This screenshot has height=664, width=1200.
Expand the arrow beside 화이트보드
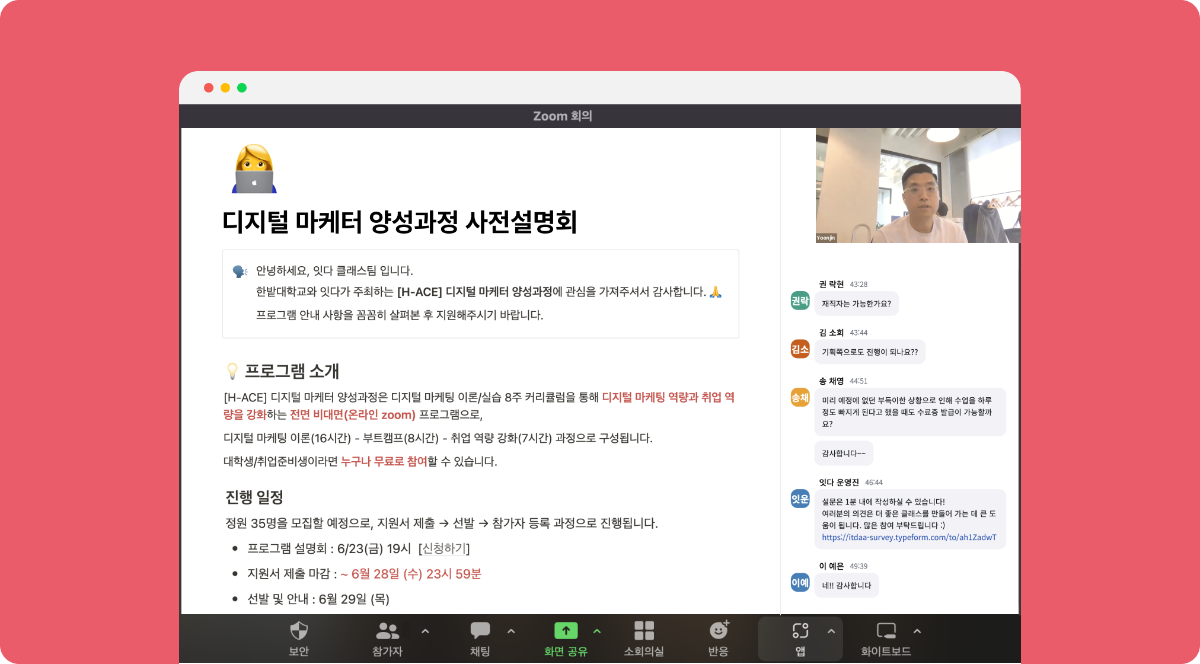pyautogui.click(x=917, y=631)
